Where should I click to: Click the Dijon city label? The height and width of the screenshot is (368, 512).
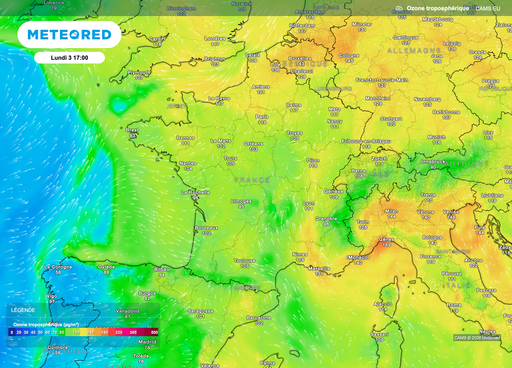(x=313, y=160)
